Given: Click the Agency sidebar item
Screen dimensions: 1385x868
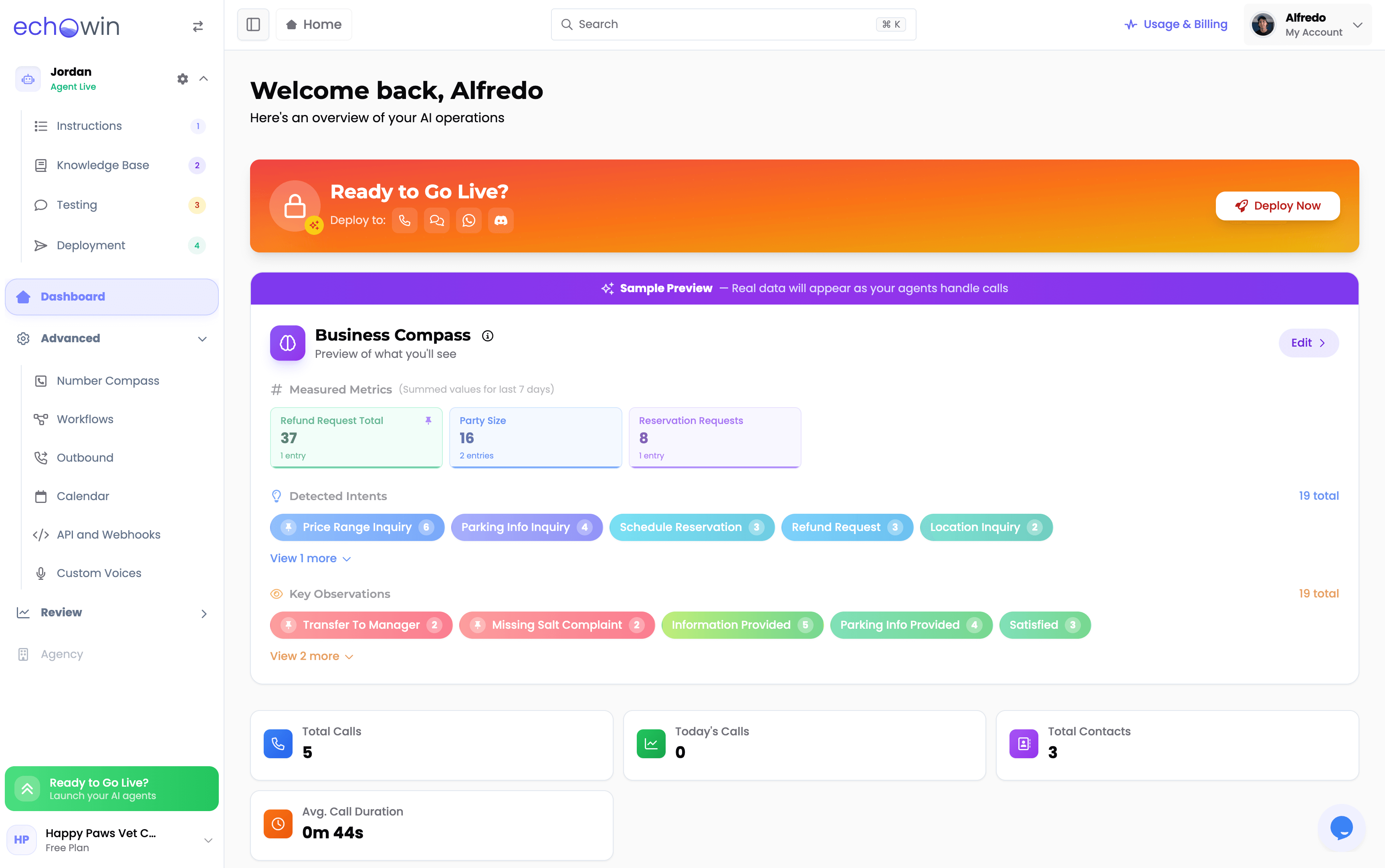Looking at the screenshot, I should [112, 654].
